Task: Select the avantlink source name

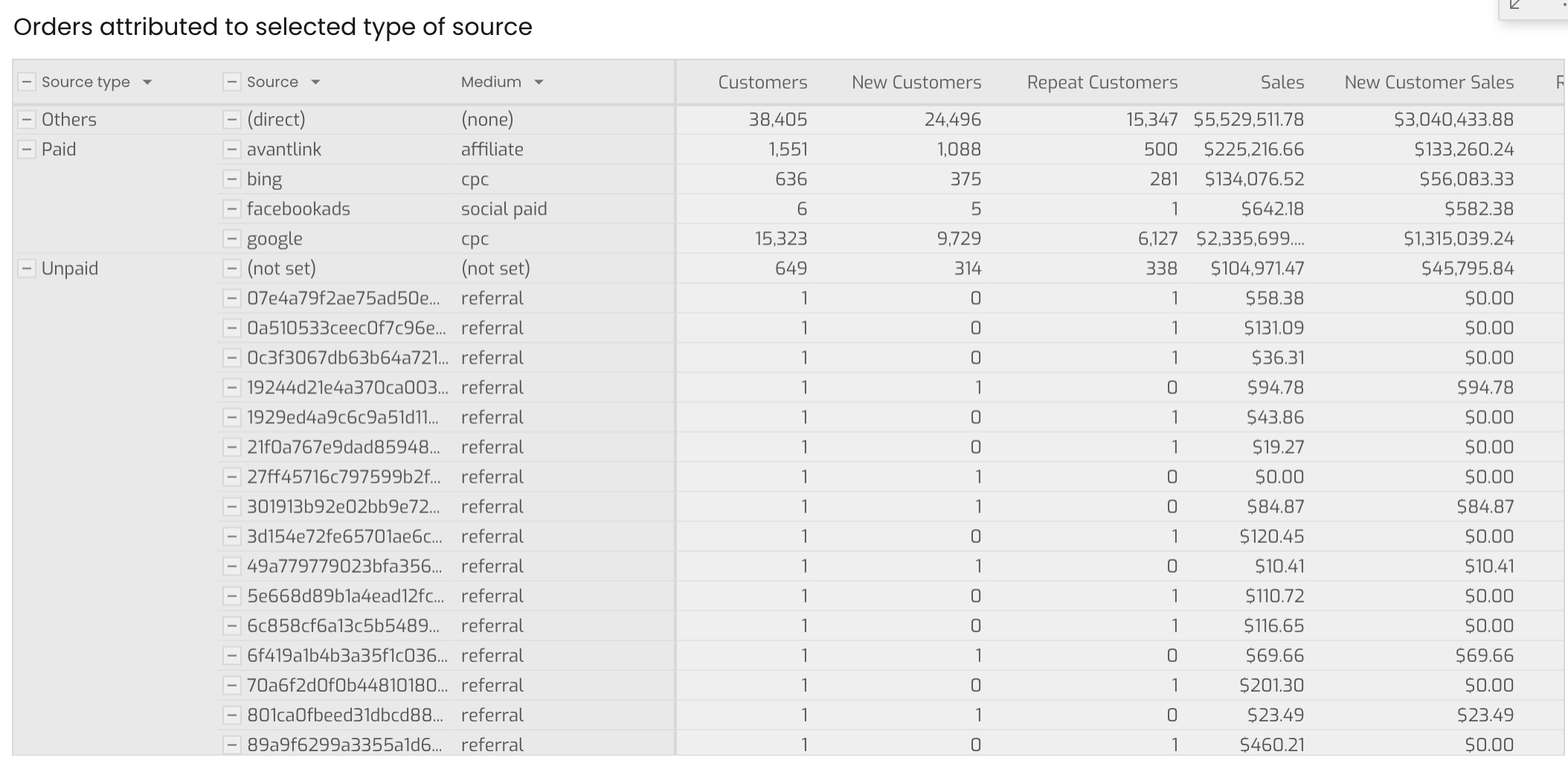Action: (x=284, y=149)
